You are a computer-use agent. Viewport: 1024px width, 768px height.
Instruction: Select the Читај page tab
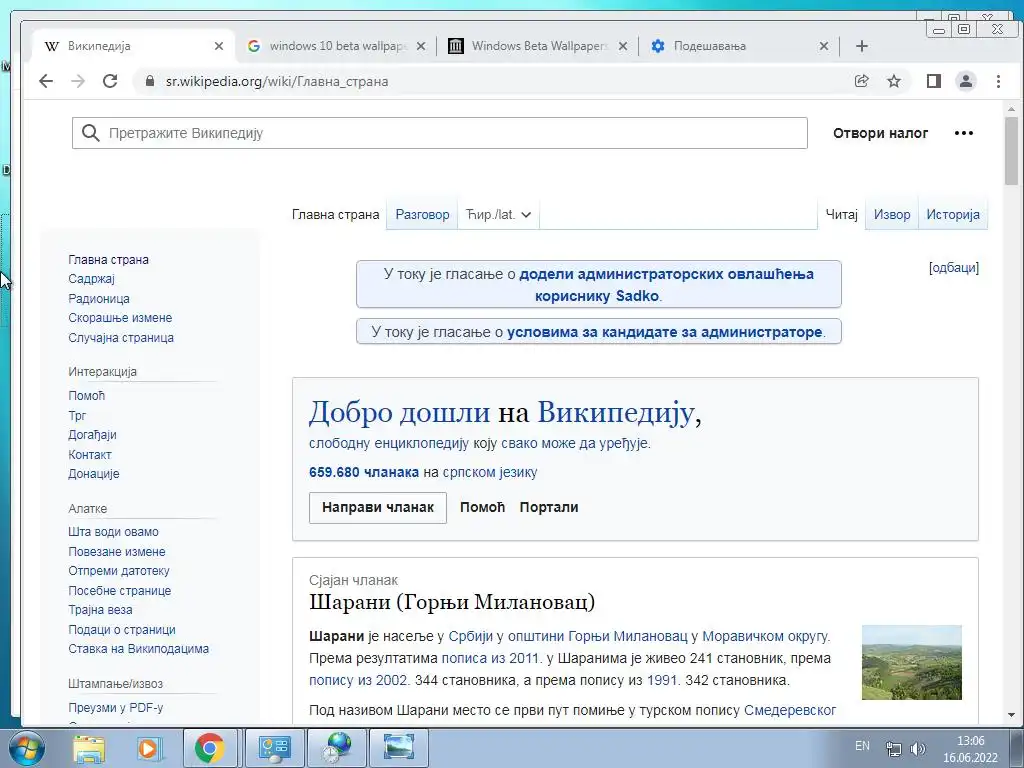pos(841,214)
